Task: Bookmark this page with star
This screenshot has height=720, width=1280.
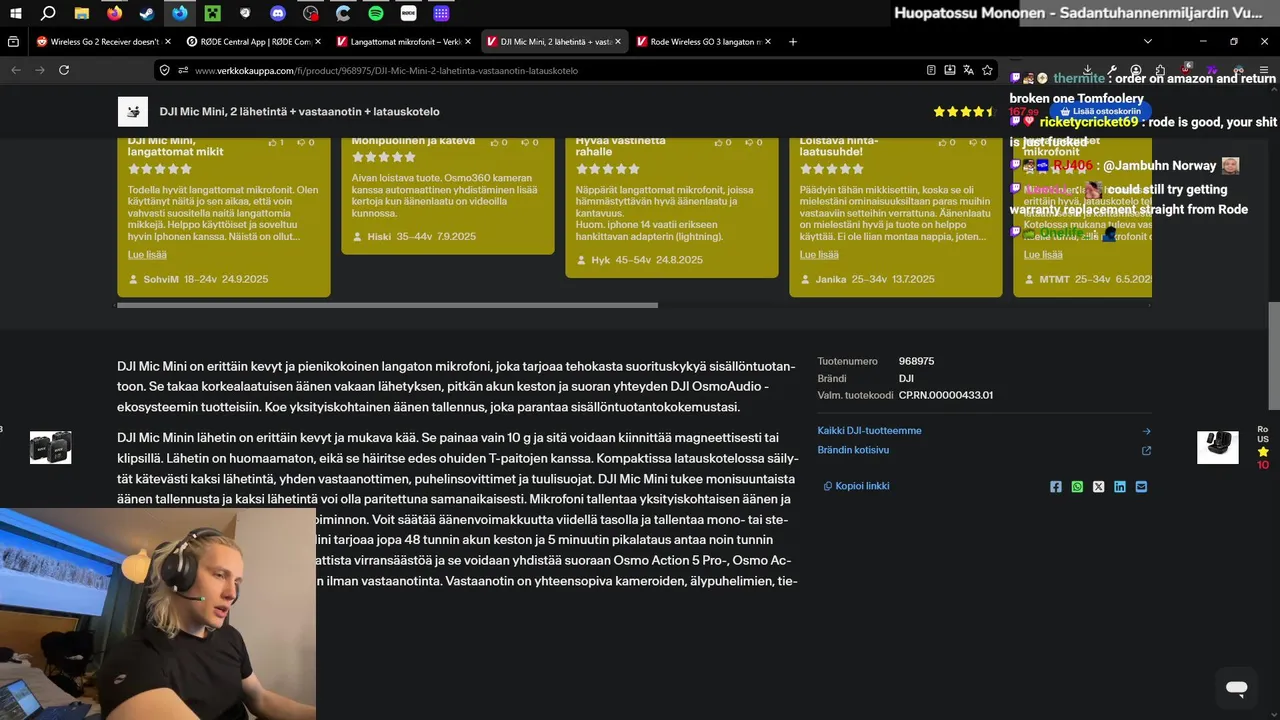Action: (987, 70)
